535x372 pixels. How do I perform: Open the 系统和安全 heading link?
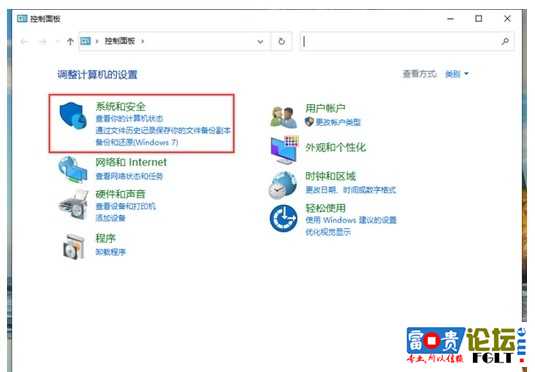coord(120,106)
